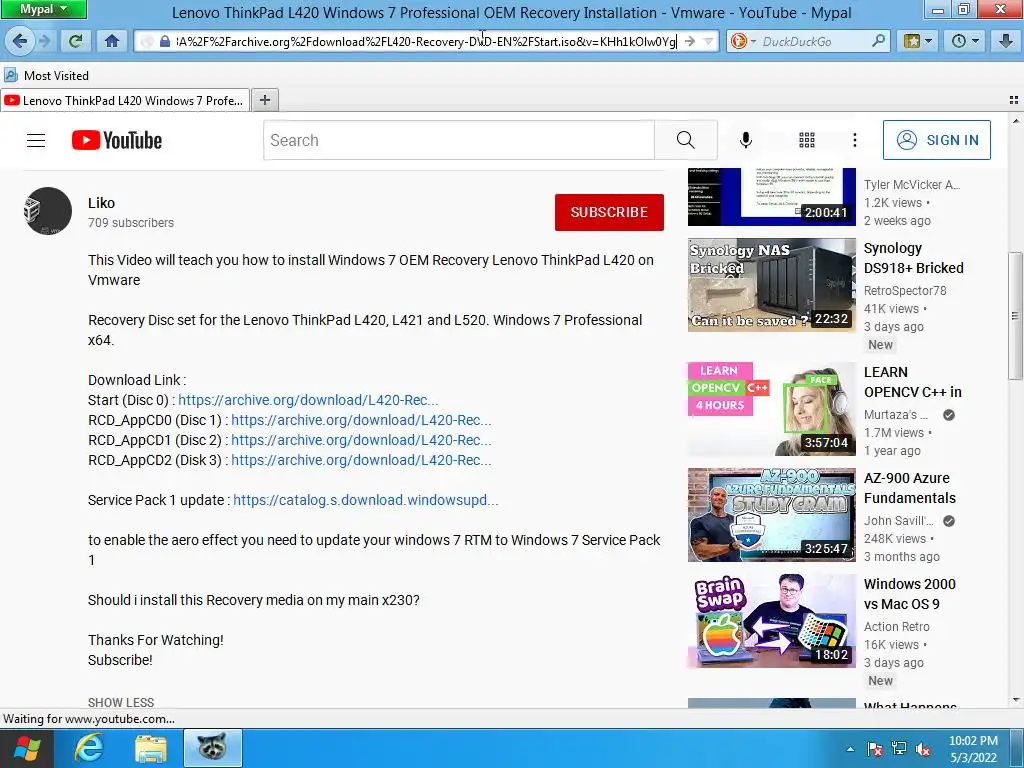Click the Mypal raccoon taskbar button

point(212,748)
